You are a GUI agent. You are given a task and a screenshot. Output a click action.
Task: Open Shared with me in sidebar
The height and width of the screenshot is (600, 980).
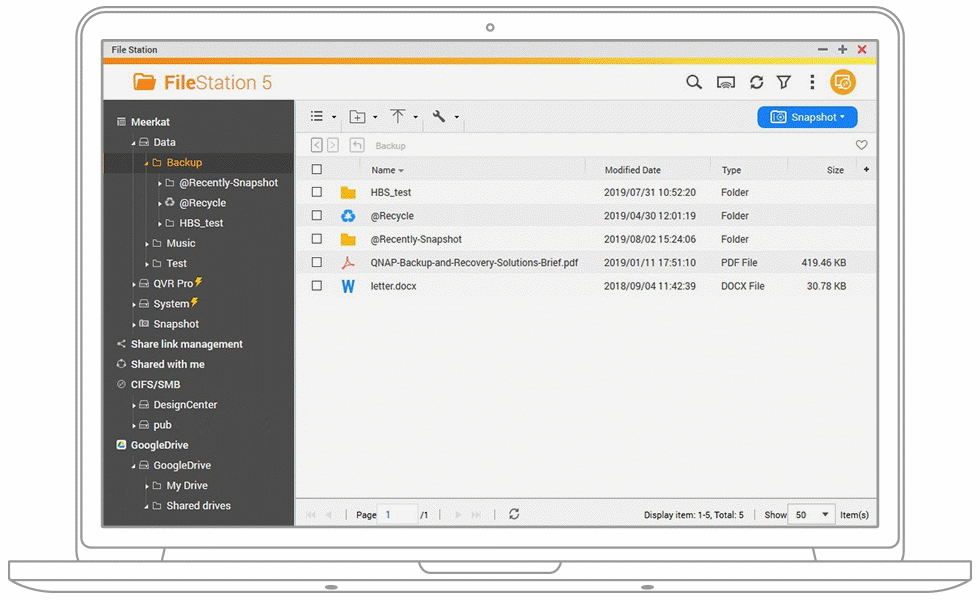click(167, 364)
